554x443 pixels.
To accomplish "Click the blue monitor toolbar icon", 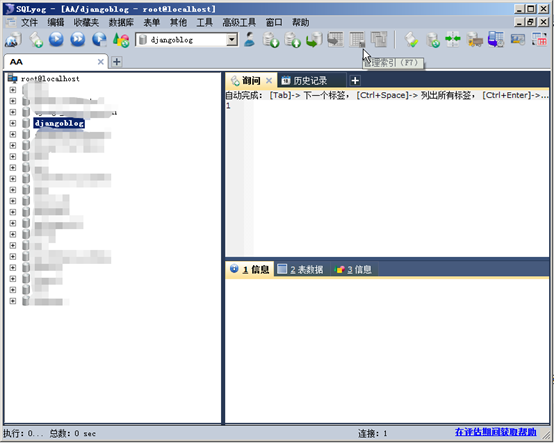I will click(518, 39).
